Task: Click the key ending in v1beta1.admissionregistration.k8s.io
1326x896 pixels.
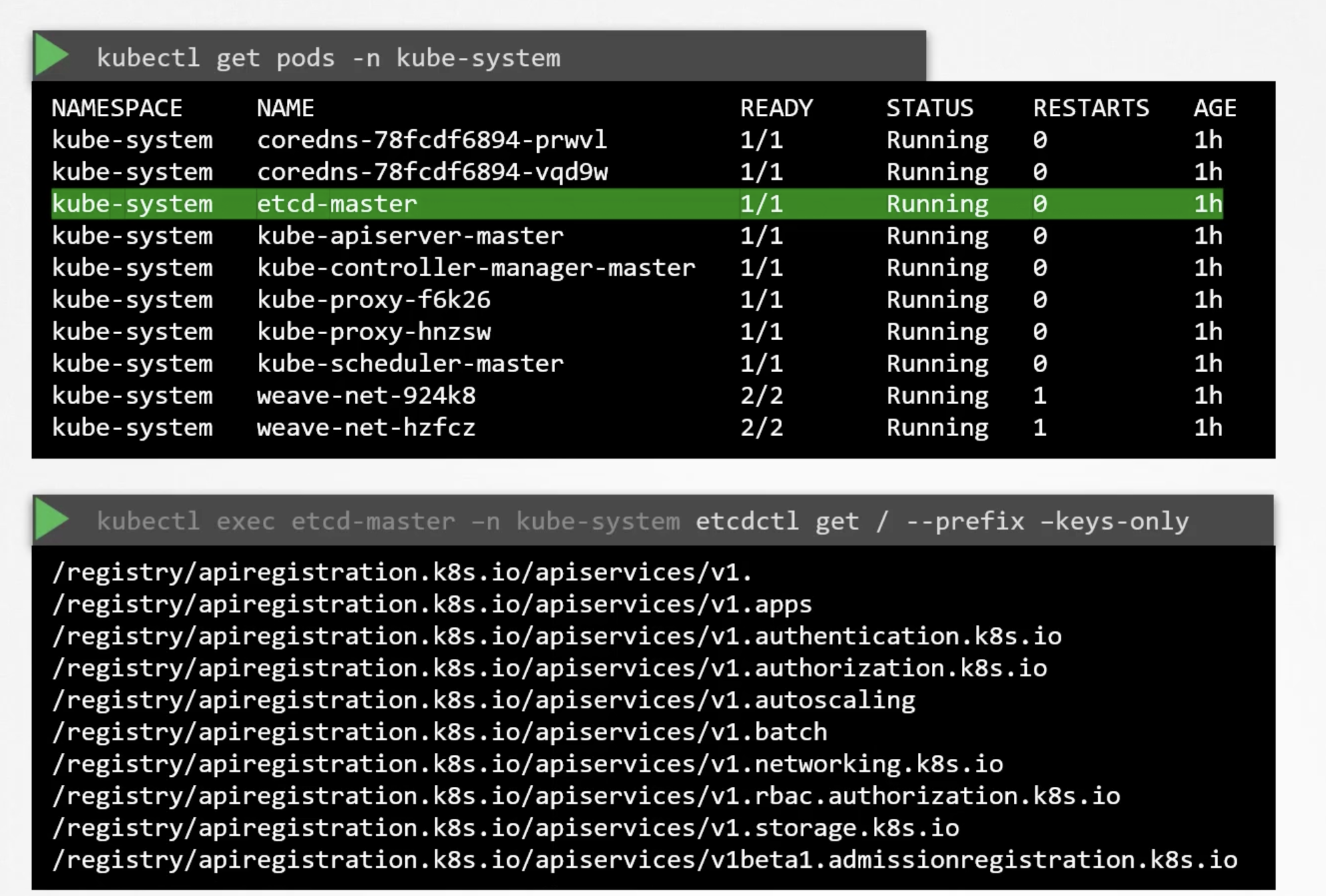Action: (644, 860)
